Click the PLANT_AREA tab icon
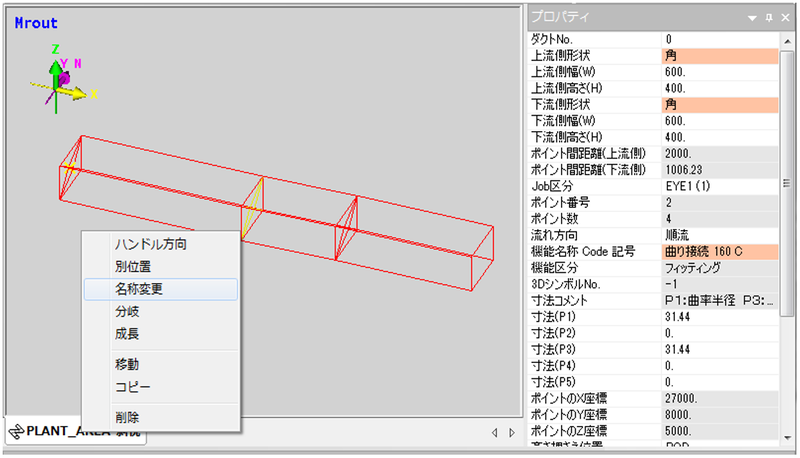Screen dimensions: 800x458 16,432
